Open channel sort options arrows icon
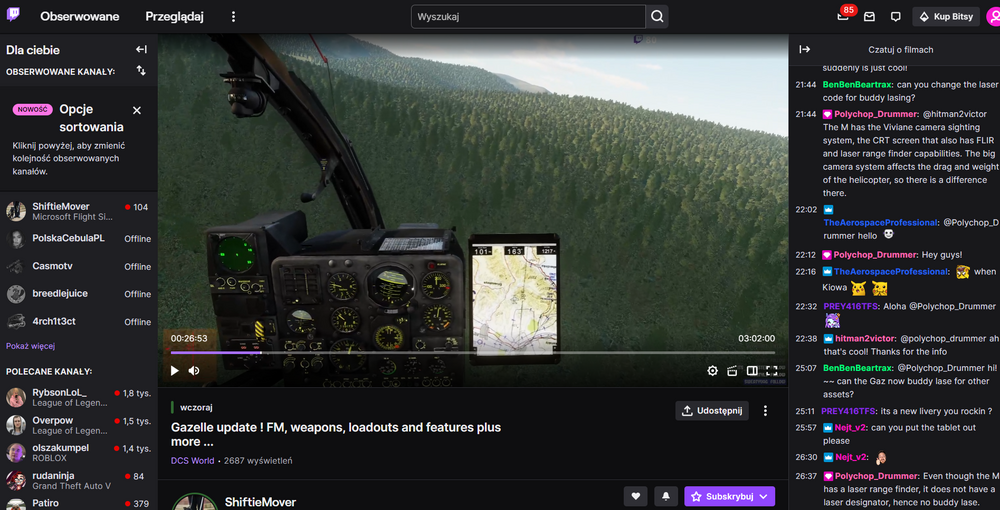This screenshot has width=1000, height=510. [142, 71]
